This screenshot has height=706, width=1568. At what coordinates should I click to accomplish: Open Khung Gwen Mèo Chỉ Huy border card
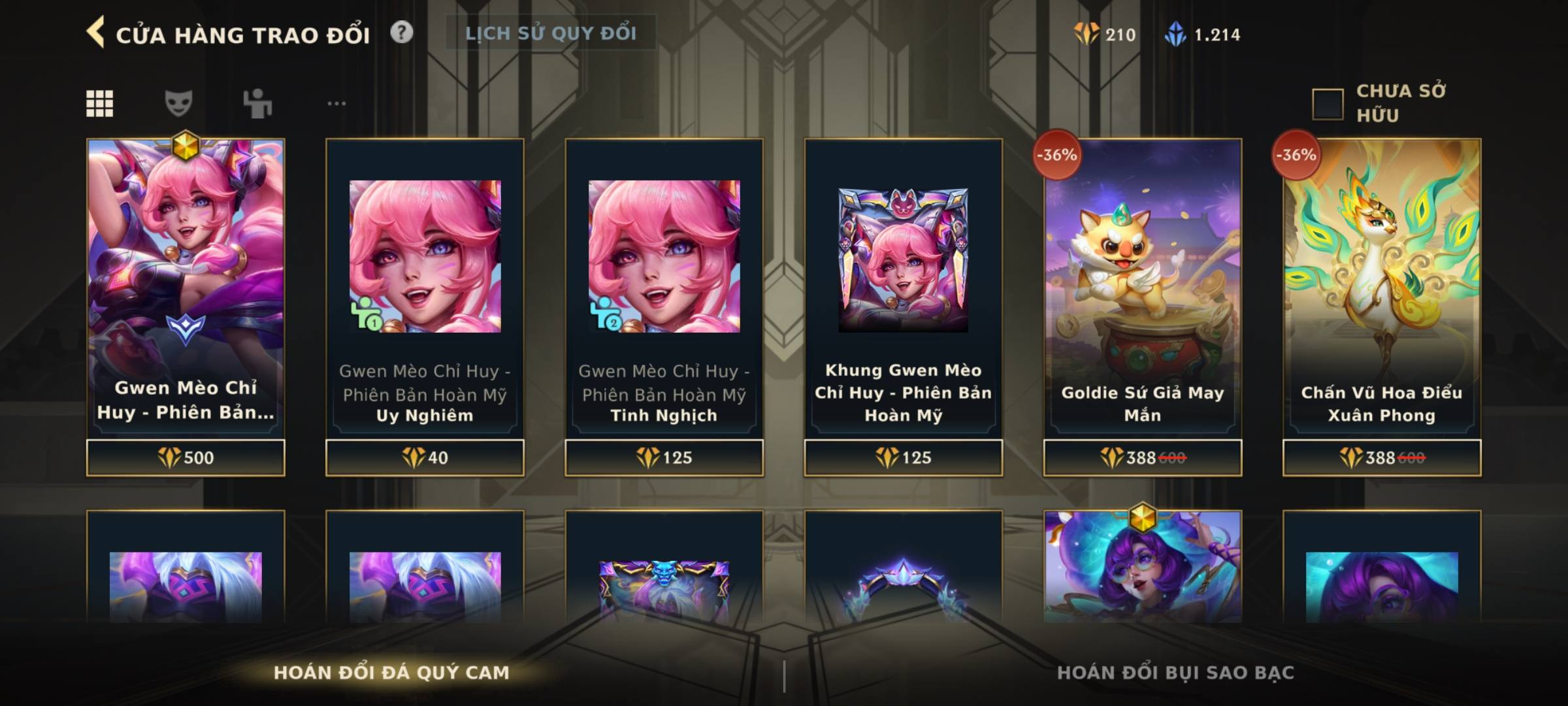pyautogui.click(x=903, y=307)
